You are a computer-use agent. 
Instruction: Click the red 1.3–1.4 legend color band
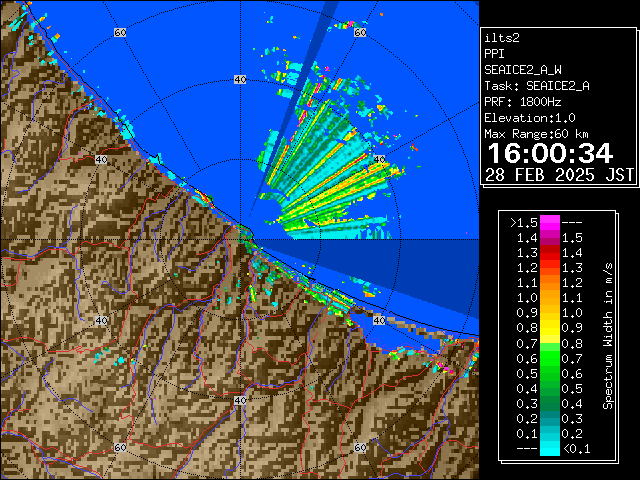(550, 253)
